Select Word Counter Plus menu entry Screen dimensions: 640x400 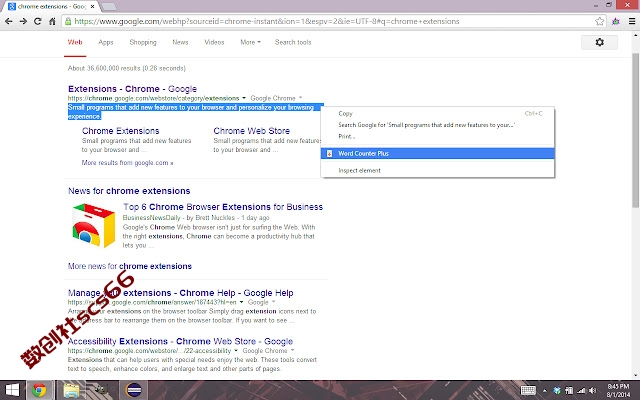tap(438, 153)
